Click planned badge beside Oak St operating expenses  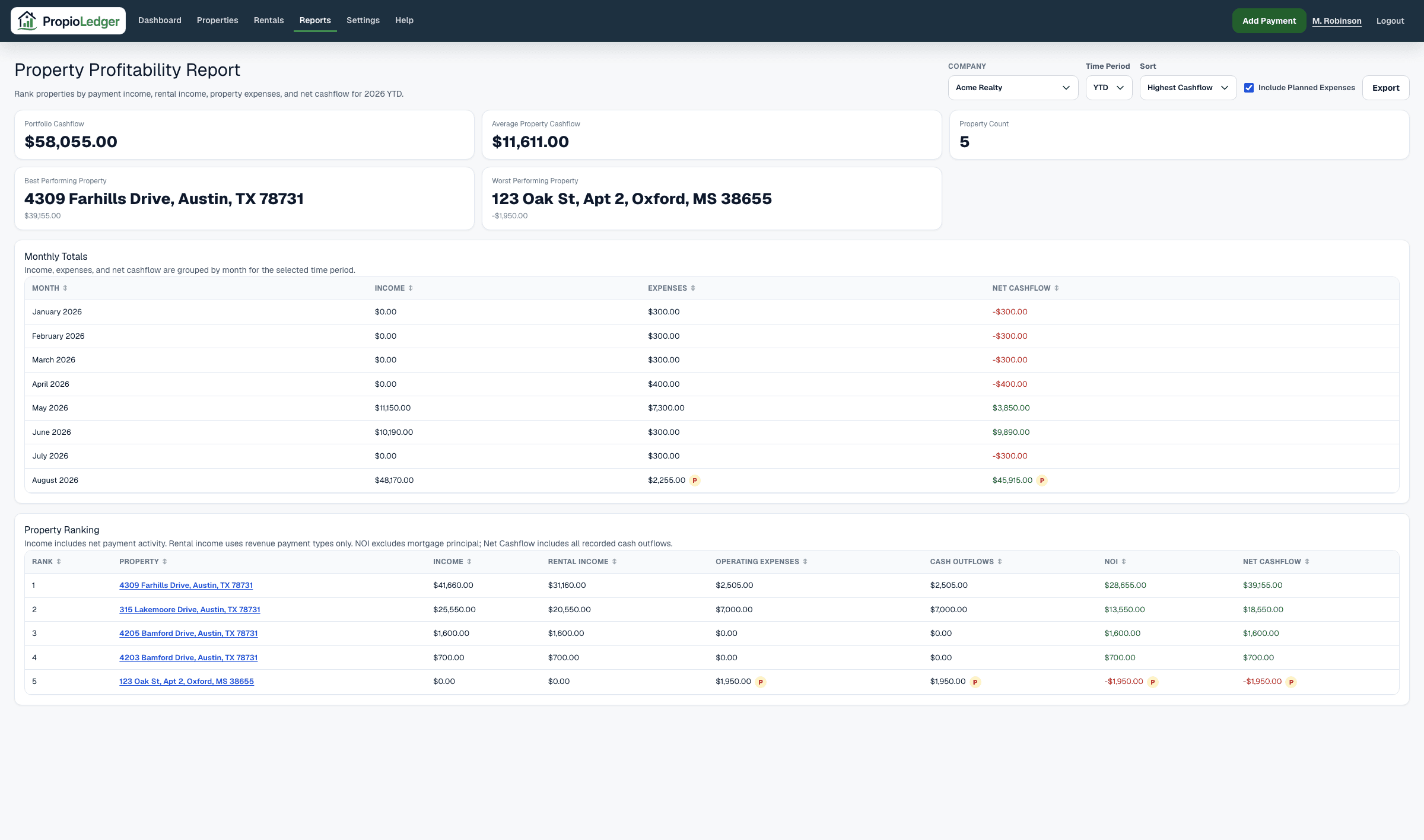click(x=761, y=682)
